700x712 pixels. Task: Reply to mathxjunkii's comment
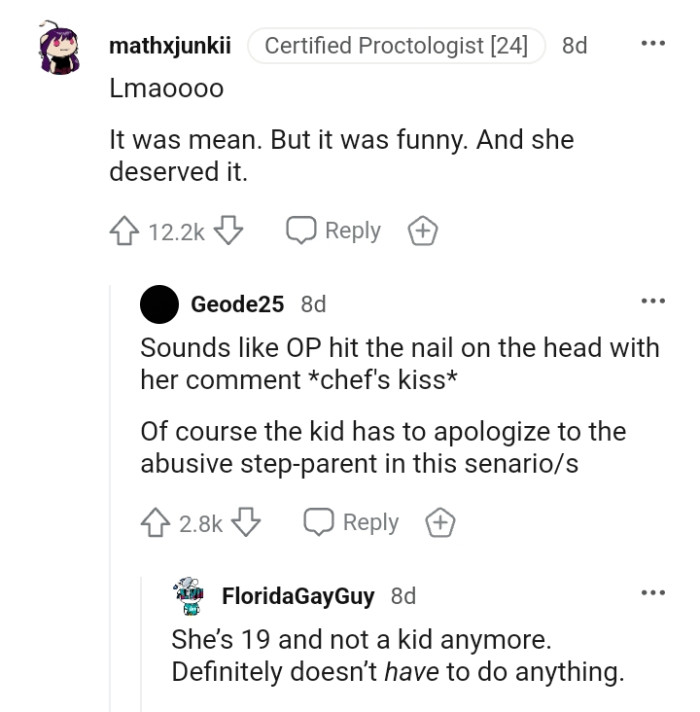click(x=333, y=231)
